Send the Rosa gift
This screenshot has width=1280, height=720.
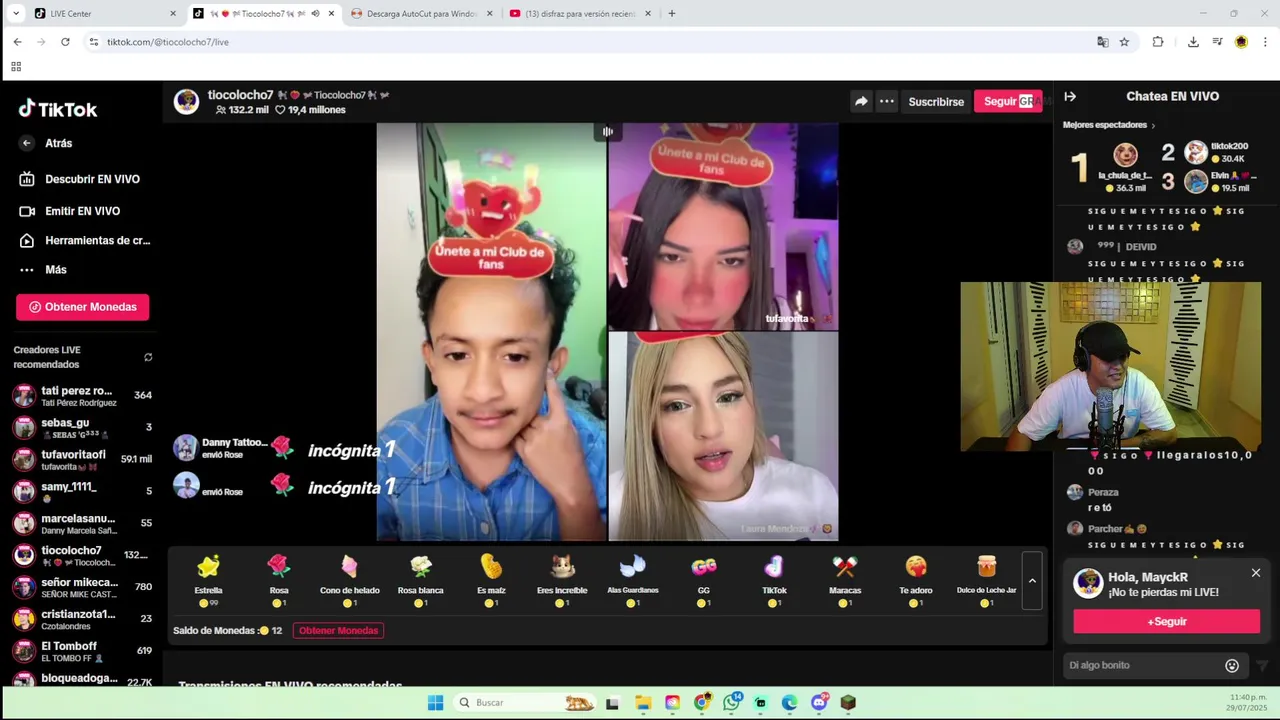click(x=279, y=581)
